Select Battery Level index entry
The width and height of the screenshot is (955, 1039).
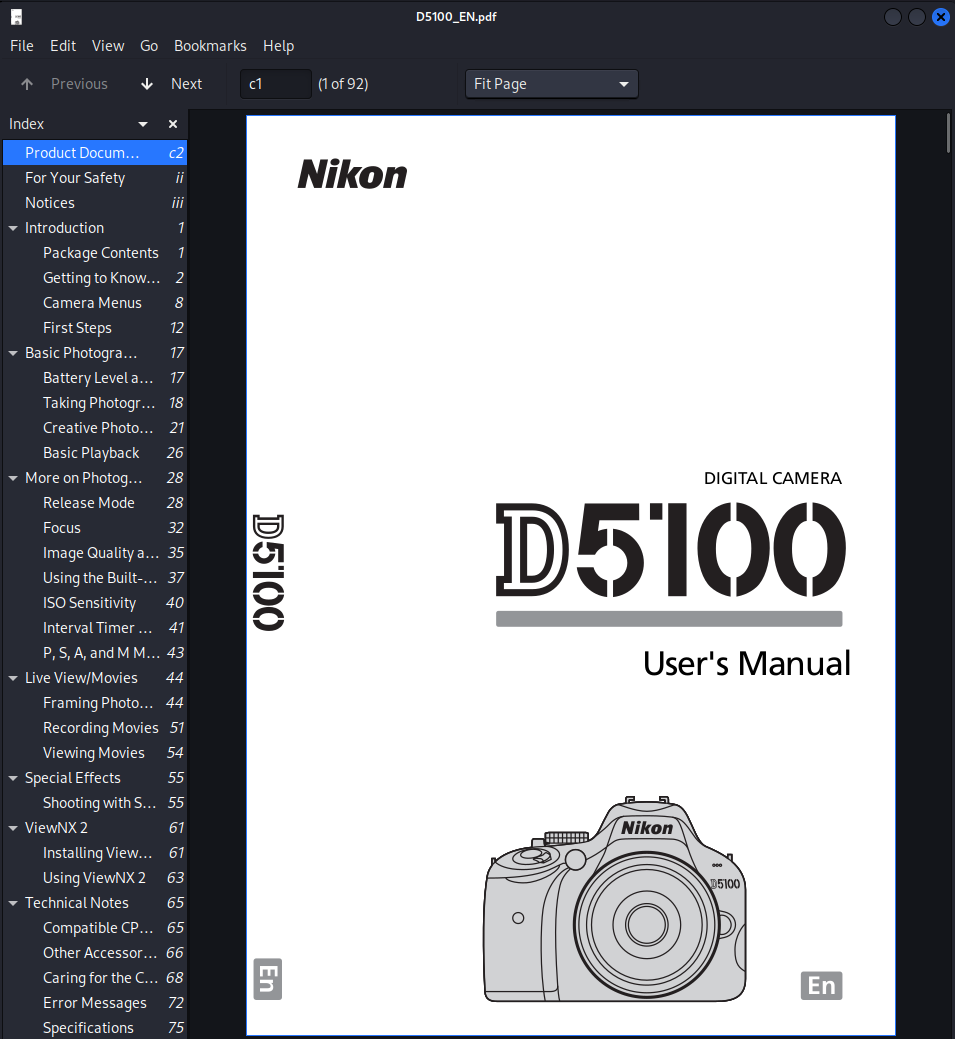point(95,378)
